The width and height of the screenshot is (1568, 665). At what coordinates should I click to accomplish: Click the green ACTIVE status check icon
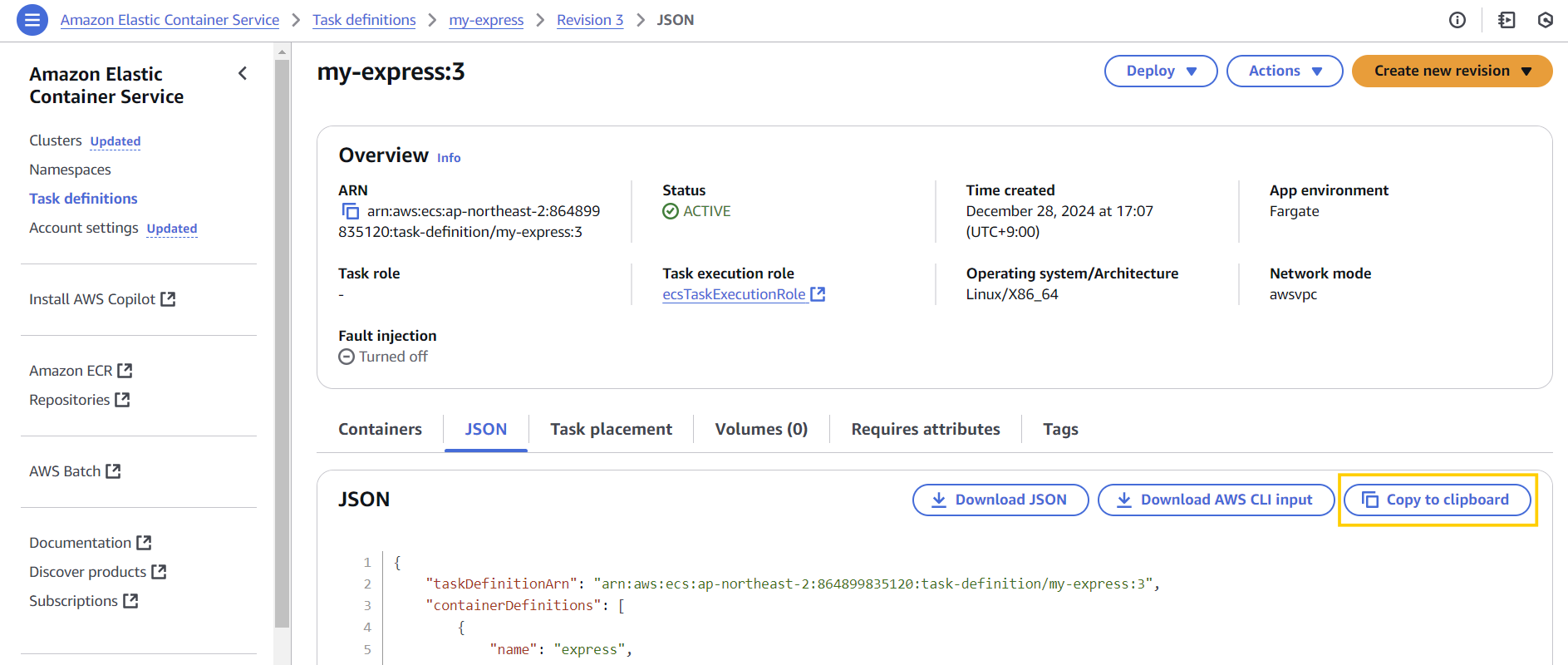coord(671,211)
